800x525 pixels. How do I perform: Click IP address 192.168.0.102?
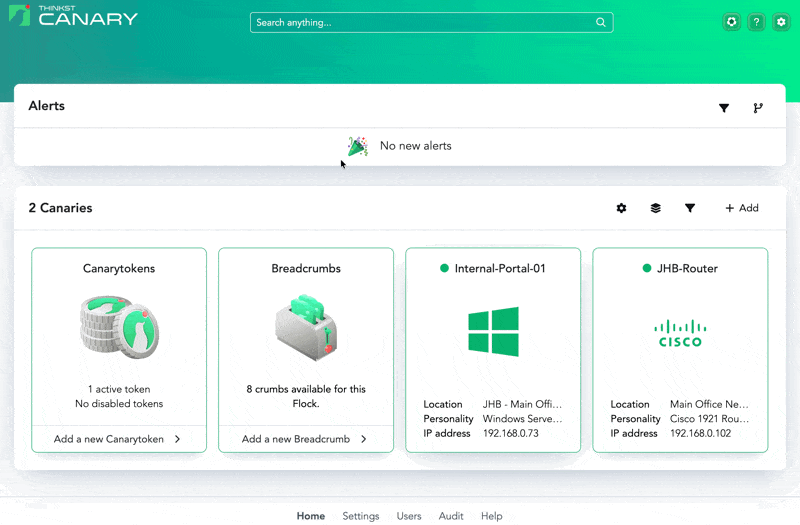click(701, 433)
